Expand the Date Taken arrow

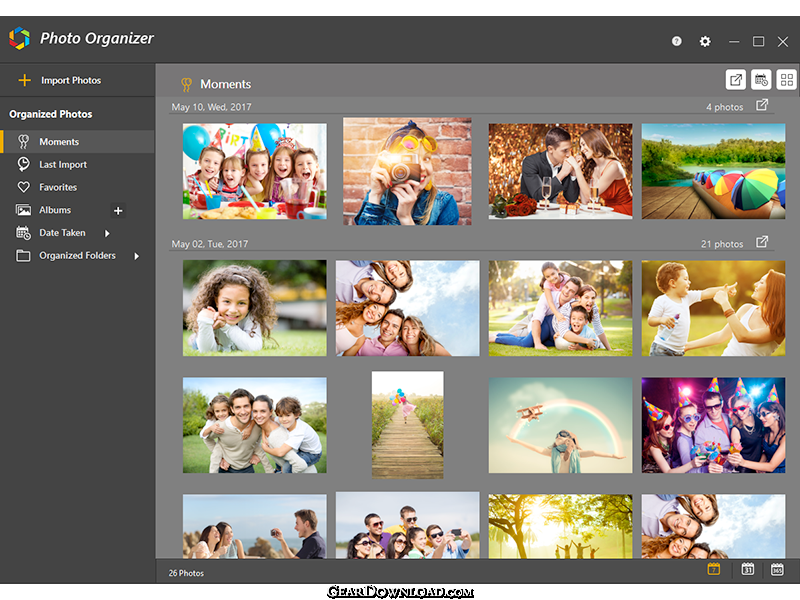point(107,233)
